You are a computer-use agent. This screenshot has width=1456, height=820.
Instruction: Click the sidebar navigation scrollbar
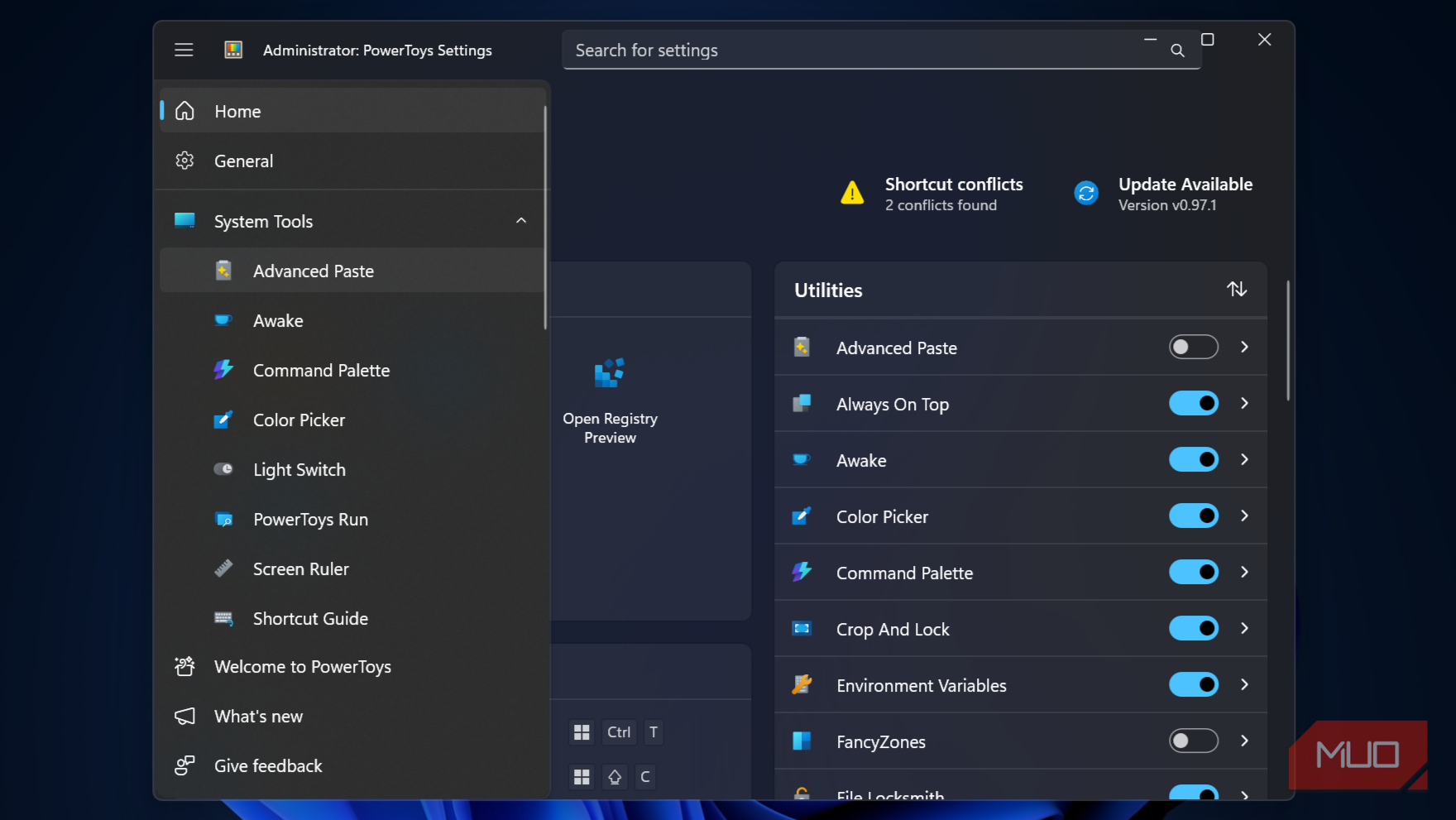coord(544,217)
